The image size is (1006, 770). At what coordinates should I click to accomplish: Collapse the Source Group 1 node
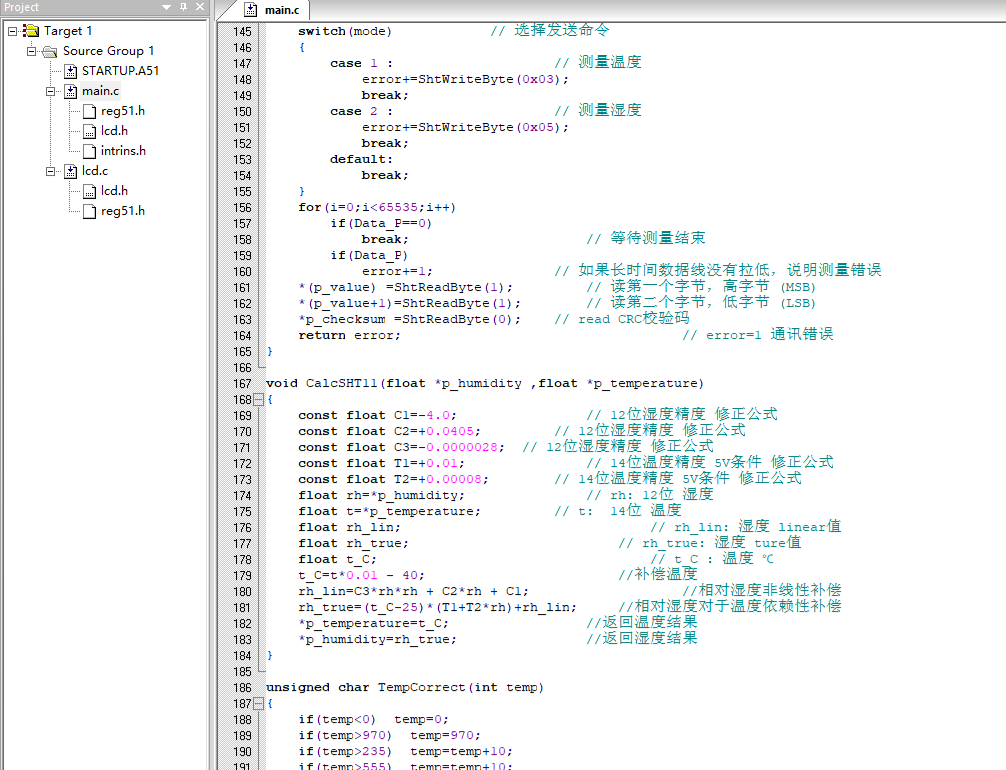click(31, 51)
